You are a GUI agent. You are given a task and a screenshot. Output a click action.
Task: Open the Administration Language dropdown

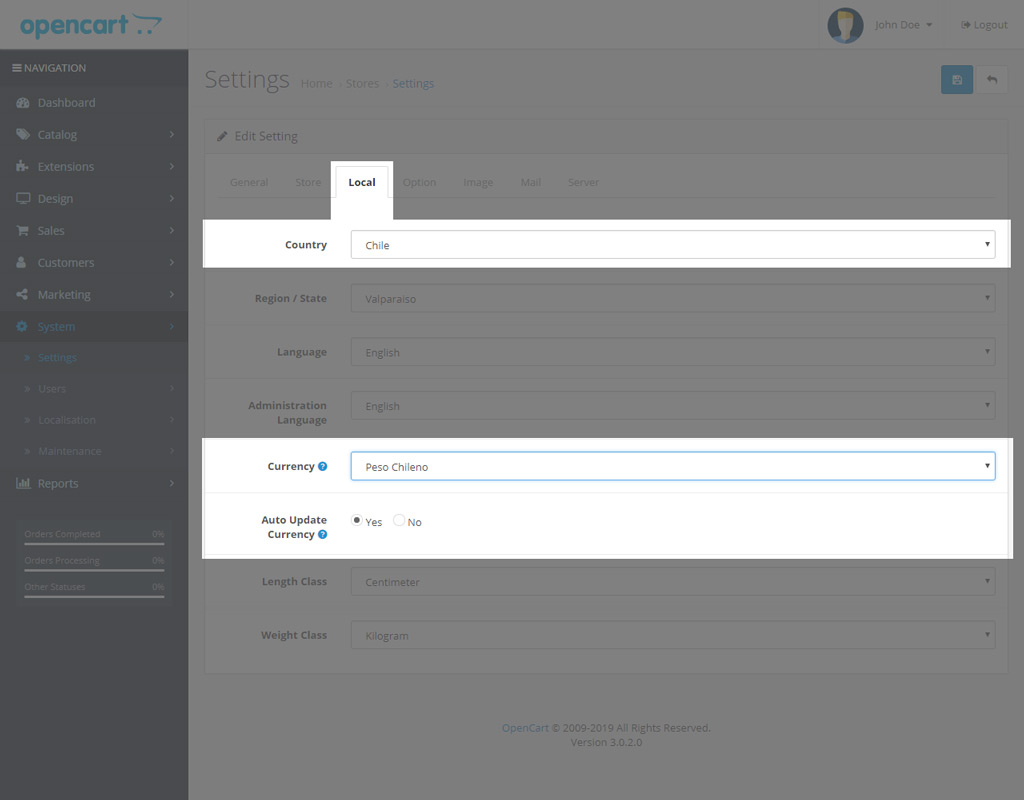[x=673, y=406]
